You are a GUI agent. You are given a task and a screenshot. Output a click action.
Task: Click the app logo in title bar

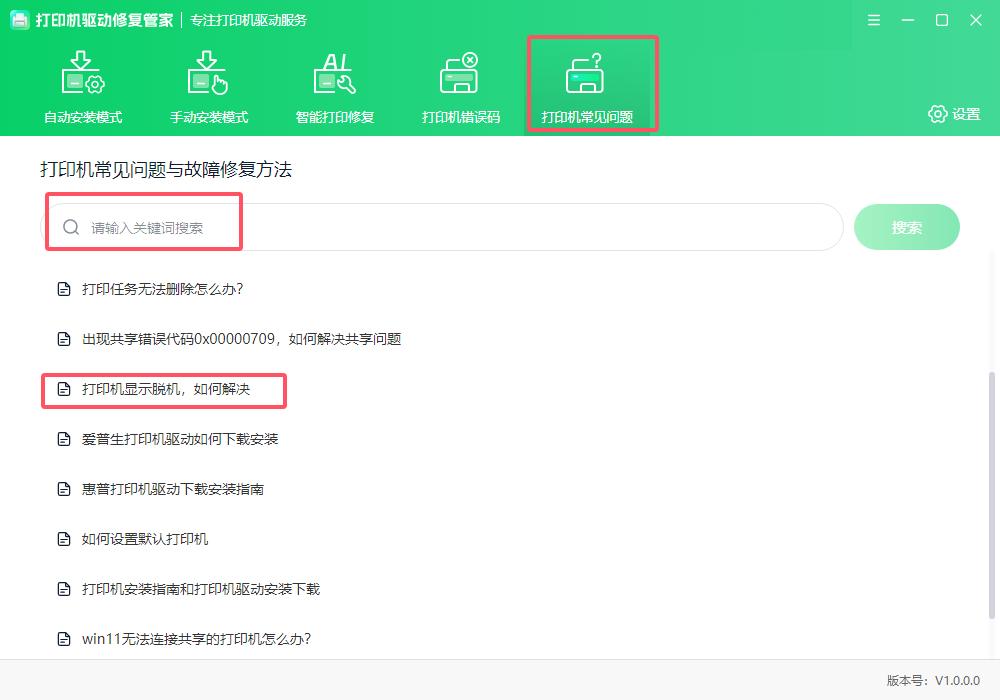(x=19, y=20)
